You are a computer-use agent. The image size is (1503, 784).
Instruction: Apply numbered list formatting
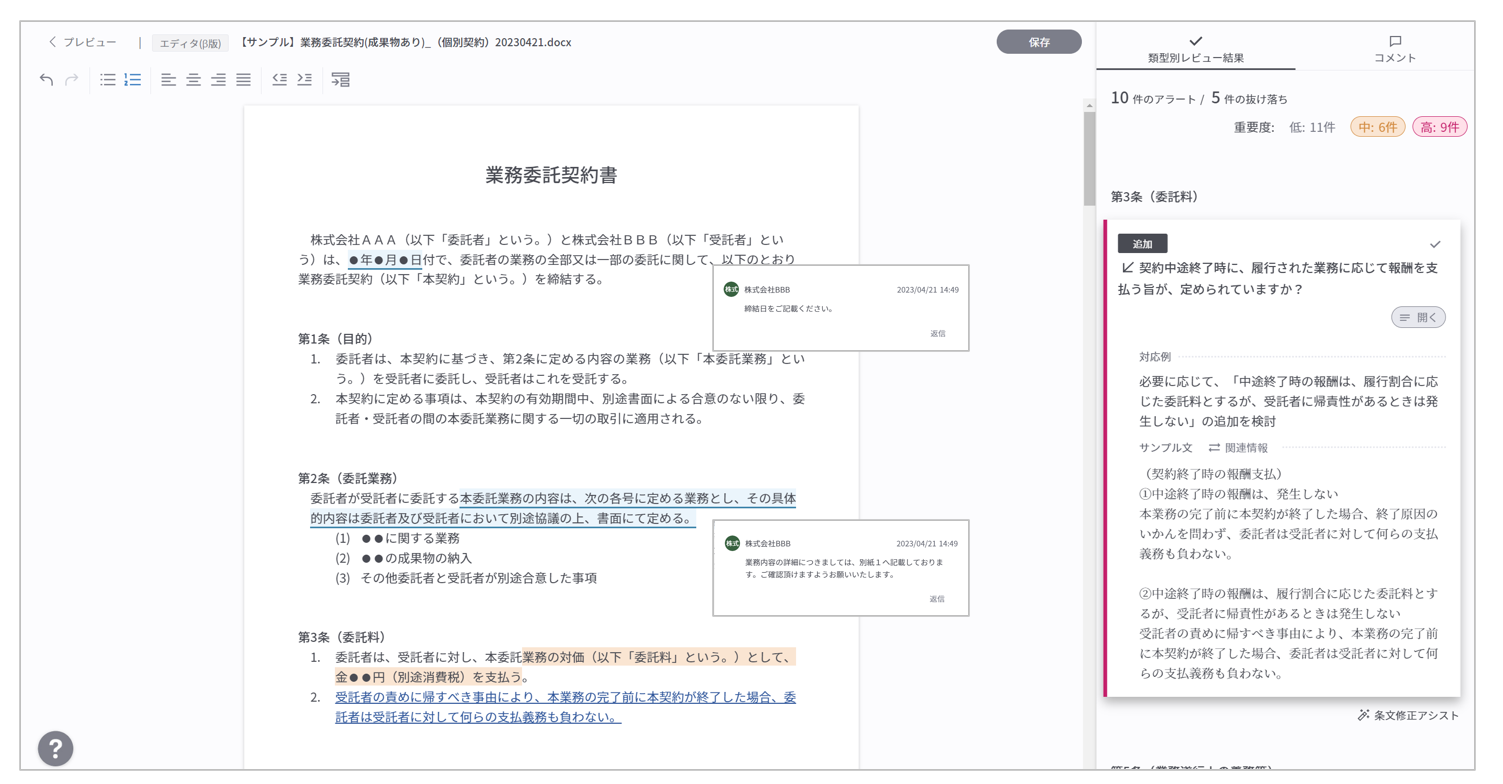[133, 79]
